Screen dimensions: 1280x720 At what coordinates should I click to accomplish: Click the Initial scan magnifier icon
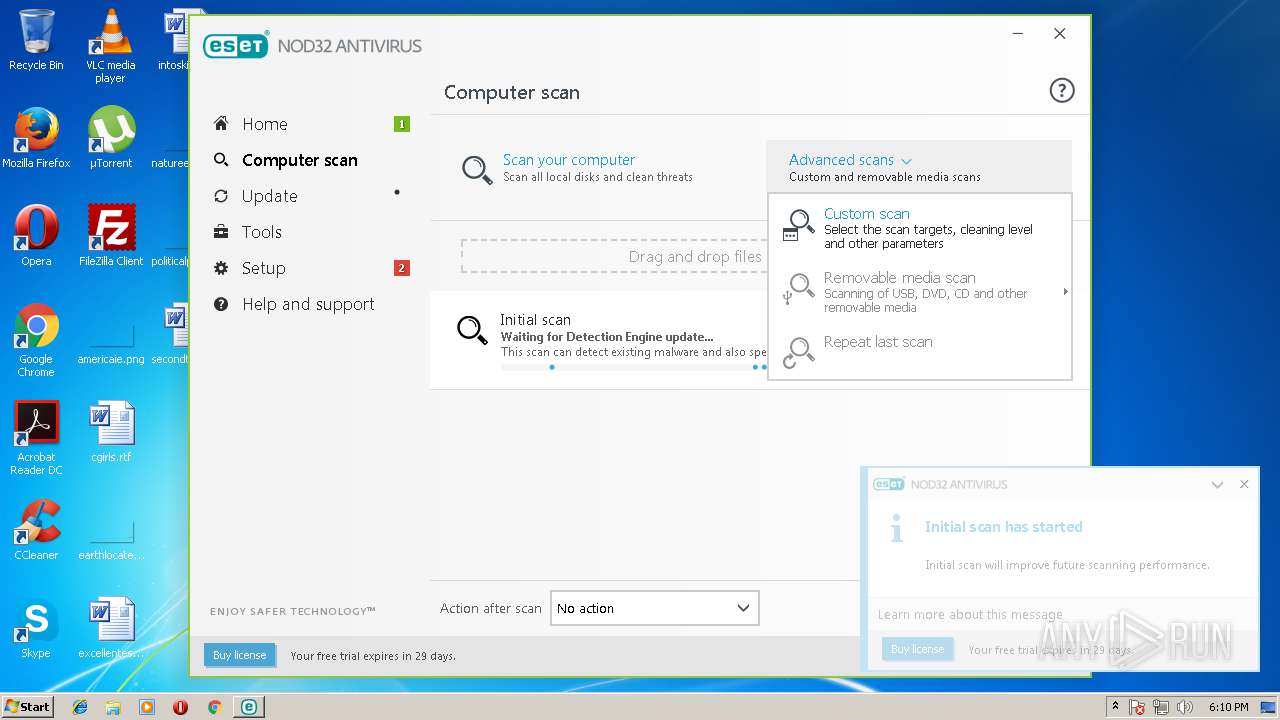(x=472, y=329)
